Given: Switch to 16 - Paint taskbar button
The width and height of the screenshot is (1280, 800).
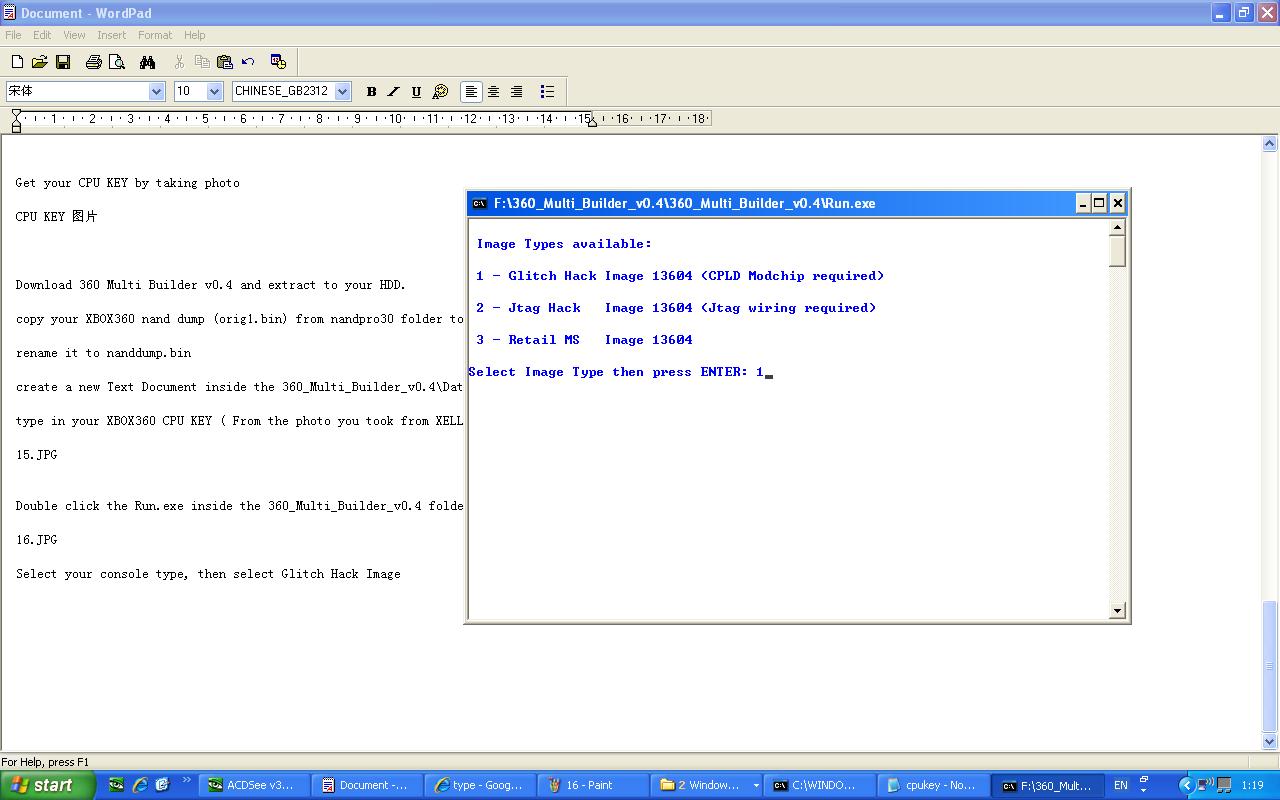Looking at the screenshot, I should 591,785.
